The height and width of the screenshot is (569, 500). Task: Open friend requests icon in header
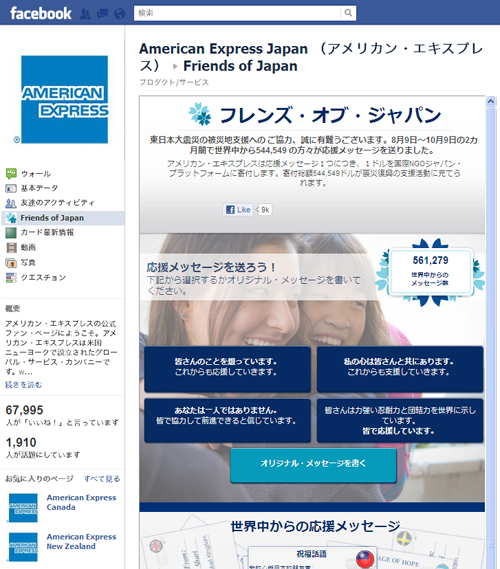pyautogui.click(x=85, y=14)
